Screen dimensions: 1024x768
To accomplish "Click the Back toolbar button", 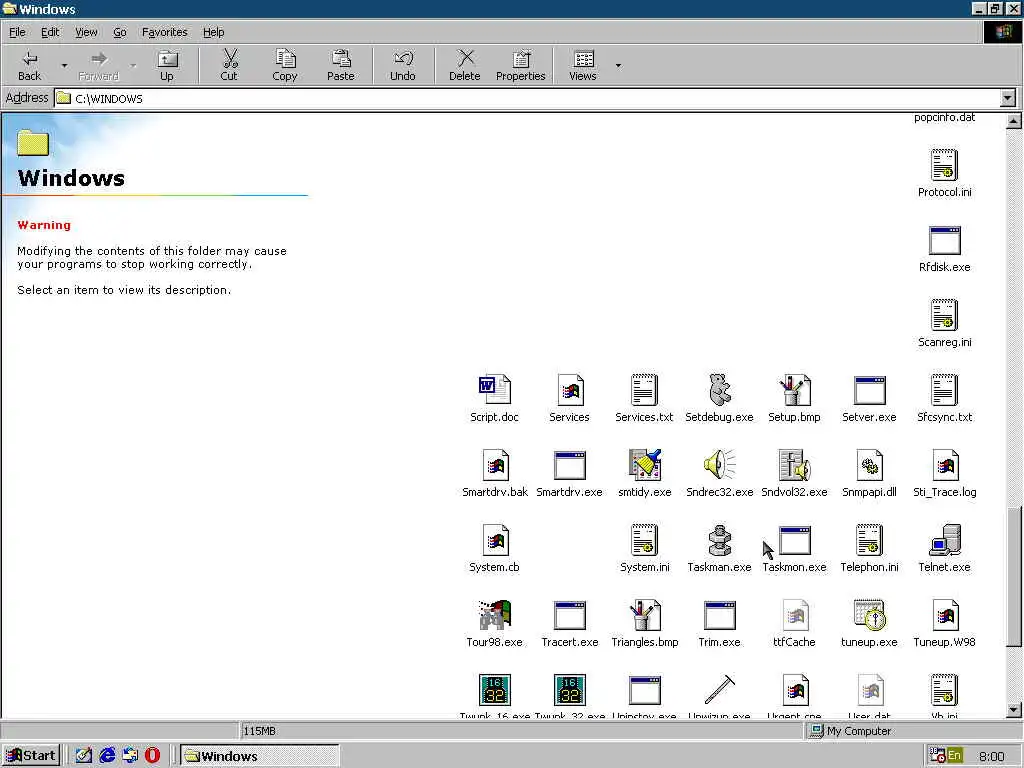I will [29, 65].
